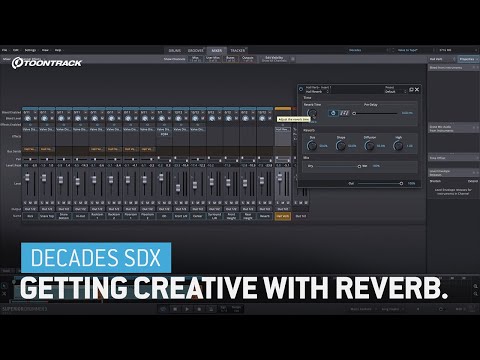The image size is (480, 360).
Task: Click the Dry/Wet mix slider
Action: point(338,166)
